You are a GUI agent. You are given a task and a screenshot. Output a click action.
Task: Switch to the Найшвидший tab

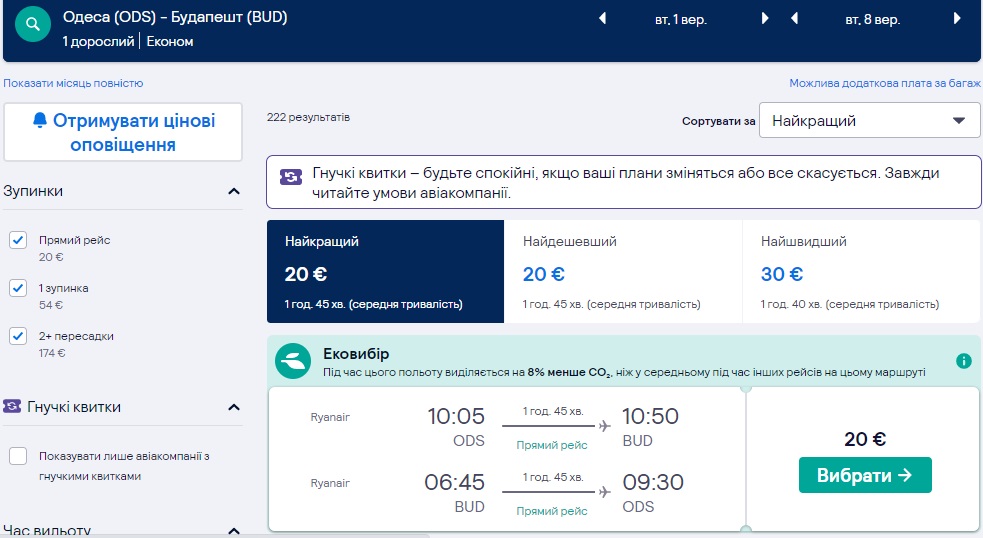tap(860, 272)
